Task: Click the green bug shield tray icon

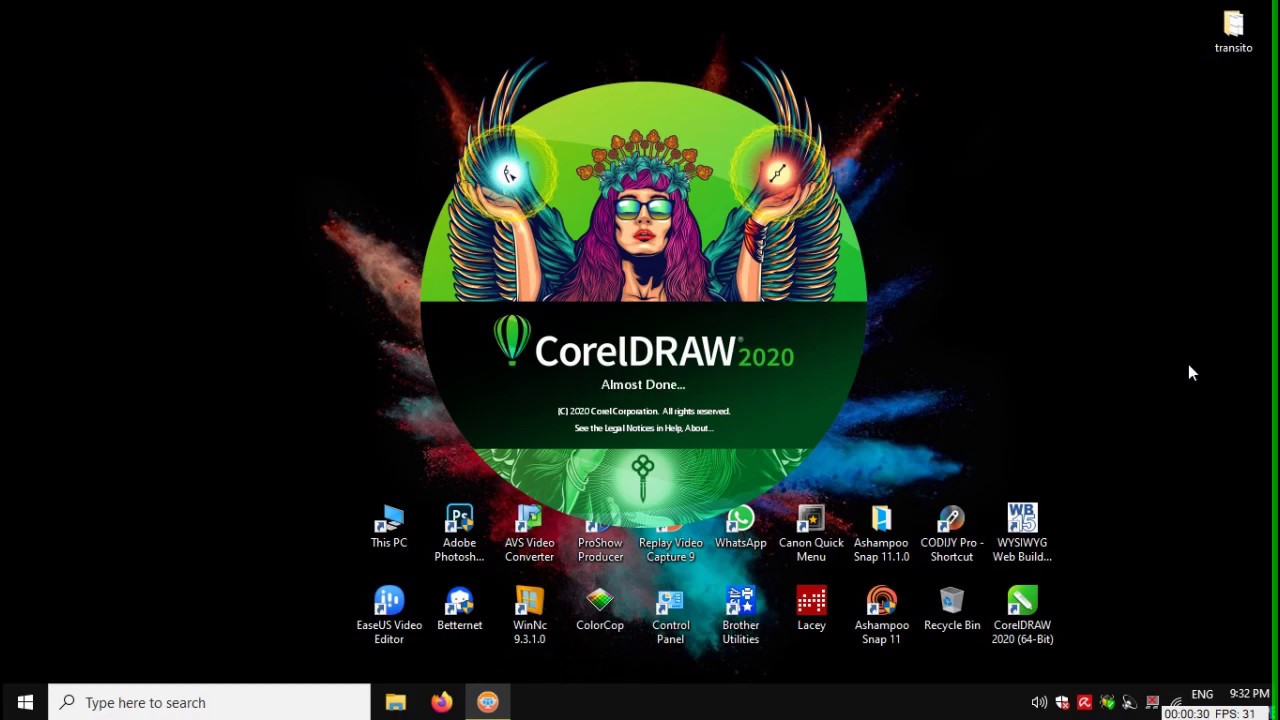Action: (x=1107, y=702)
